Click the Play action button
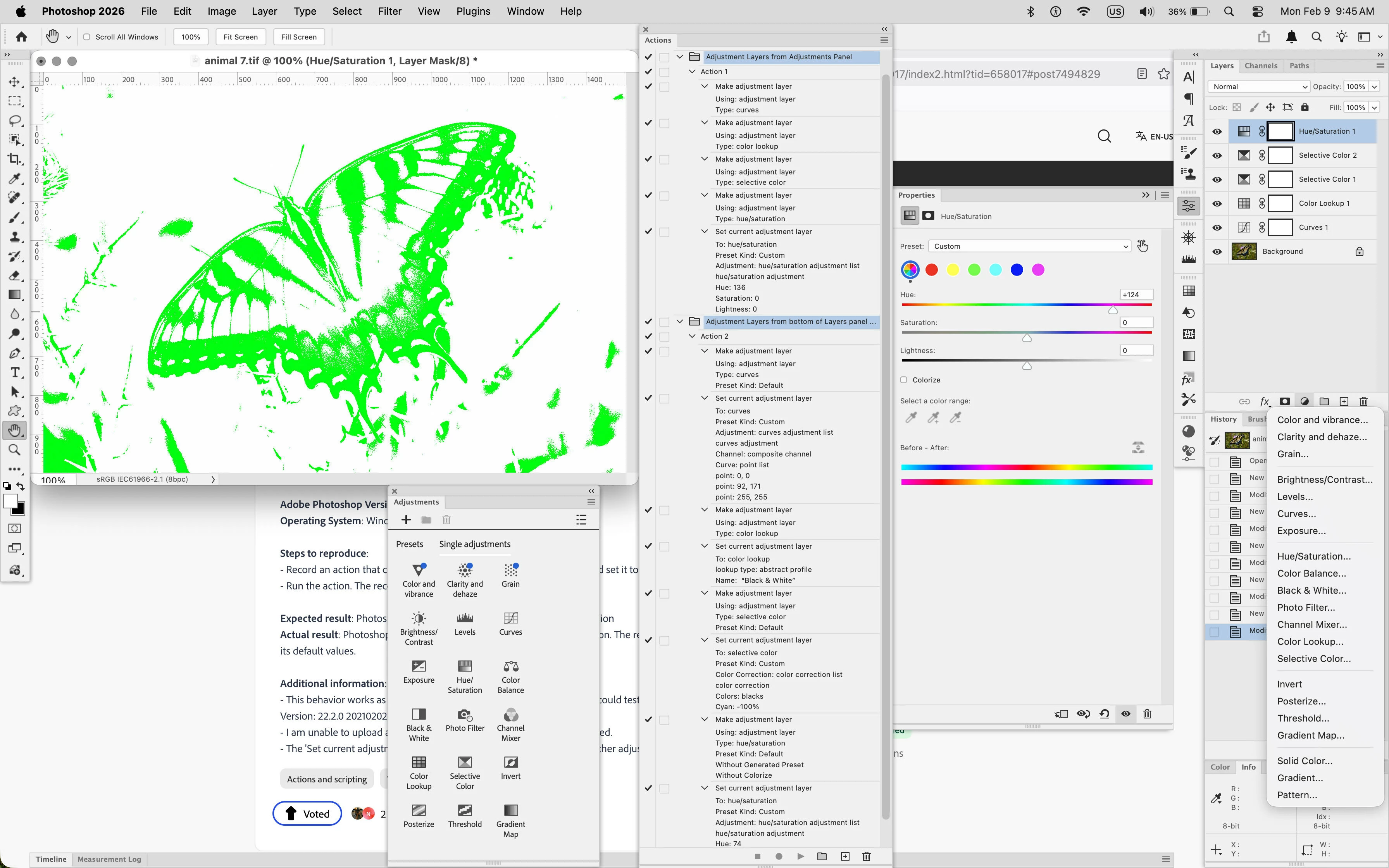1389x868 pixels. 800,856
